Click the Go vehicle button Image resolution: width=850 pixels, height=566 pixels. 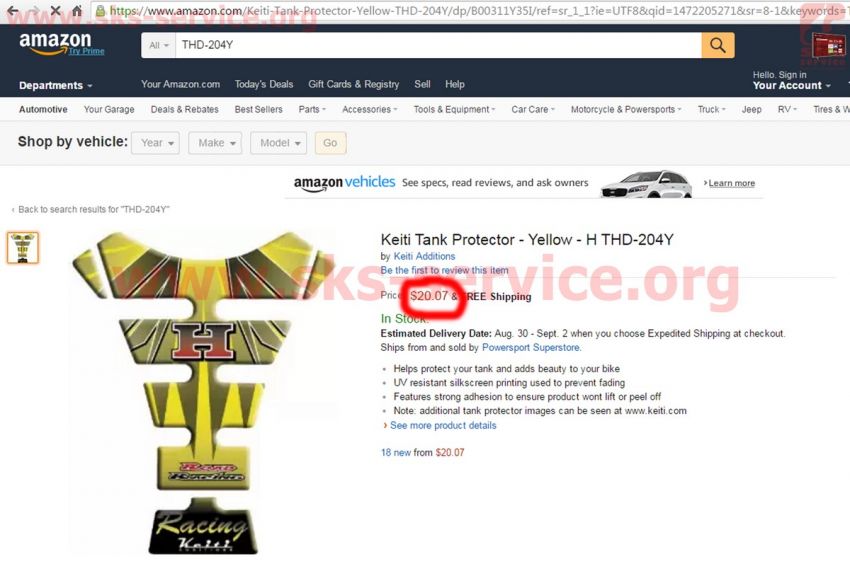click(x=330, y=143)
